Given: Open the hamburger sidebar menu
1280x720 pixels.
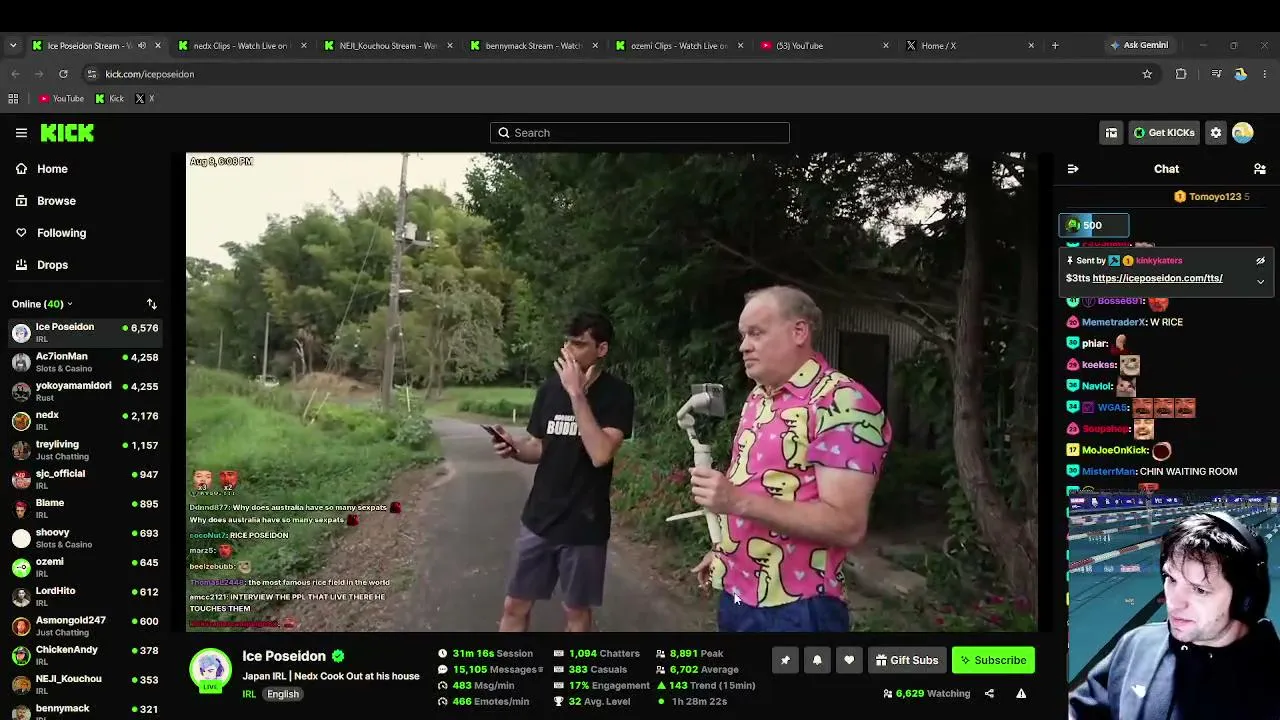Looking at the screenshot, I should (21, 132).
